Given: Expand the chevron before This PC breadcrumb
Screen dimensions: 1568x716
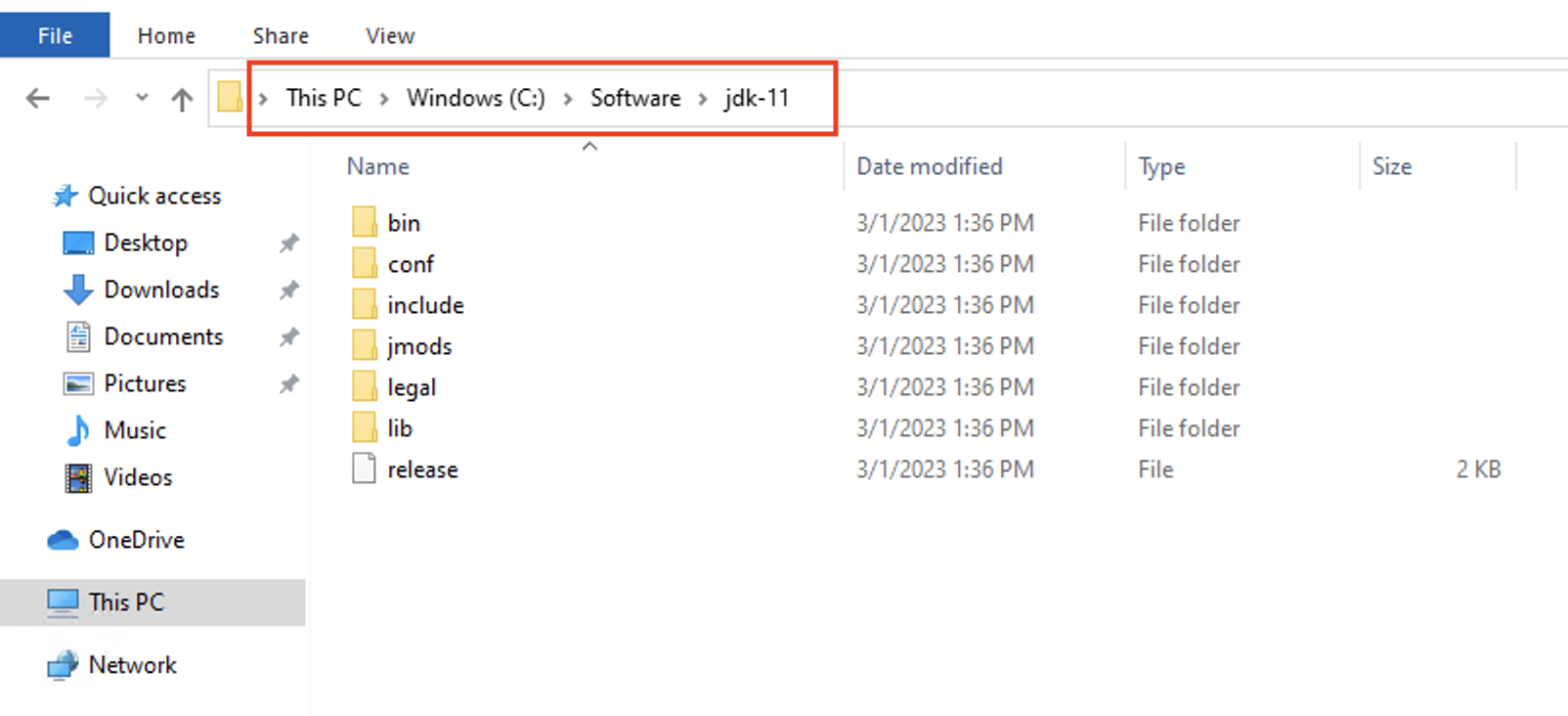Looking at the screenshot, I should tap(263, 99).
